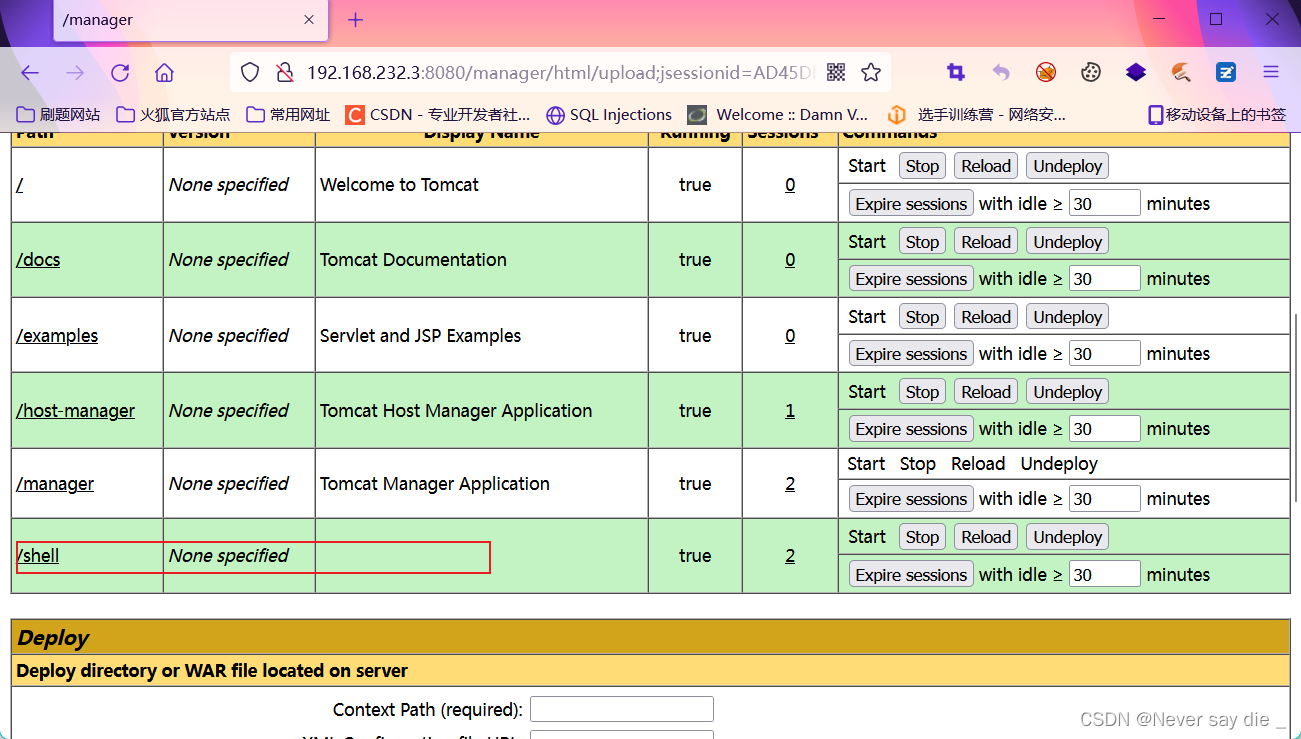The height and width of the screenshot is (739, 1301).
Task: View sessions count for root application
Action: [x=790, y=185]
